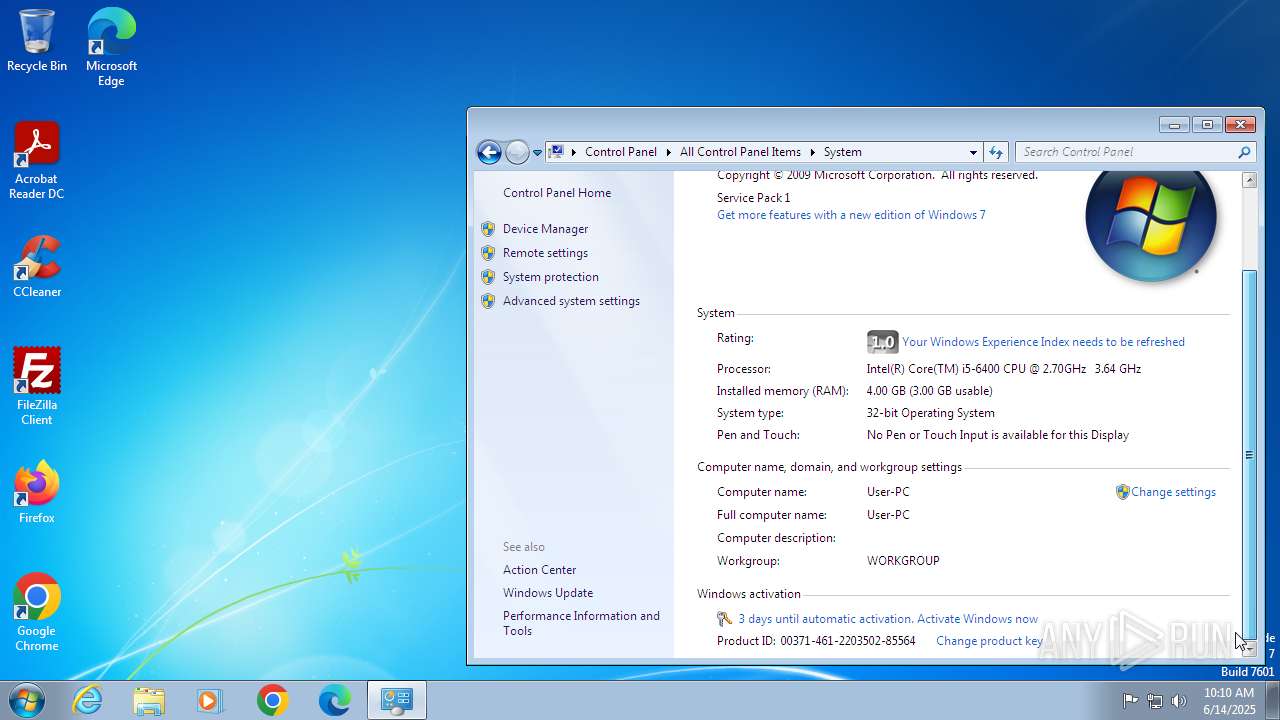Go back with the Back arrow button
1280x720 pixels.
point(489,152)
